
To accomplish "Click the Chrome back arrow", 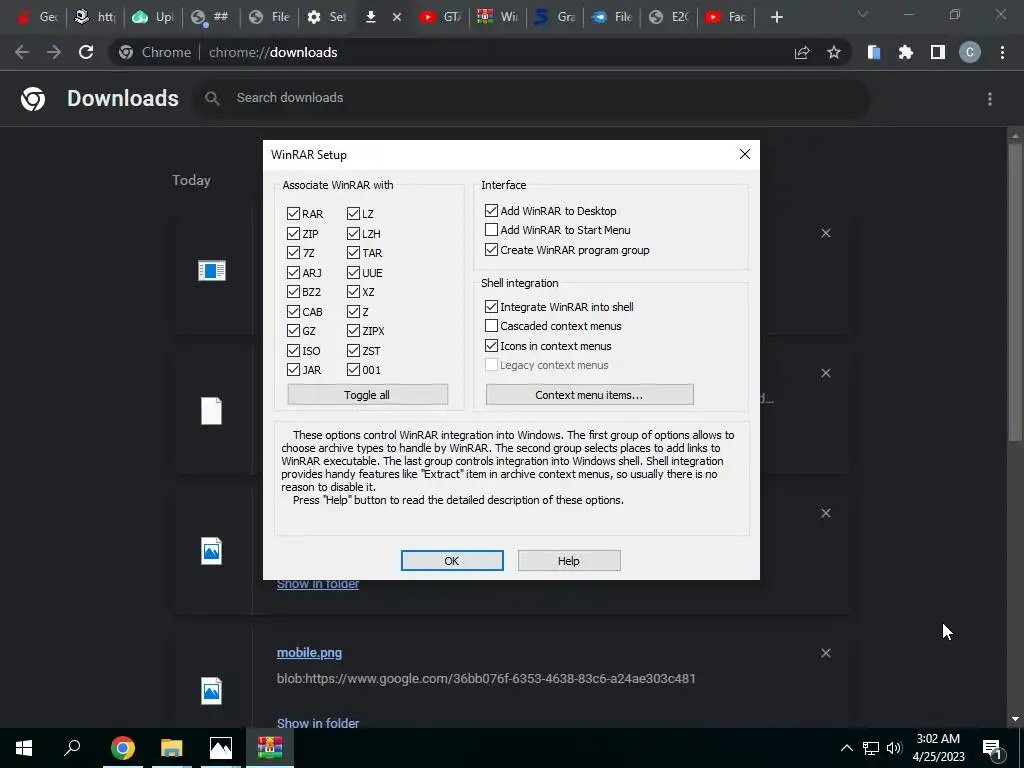I will click(22, 52).
